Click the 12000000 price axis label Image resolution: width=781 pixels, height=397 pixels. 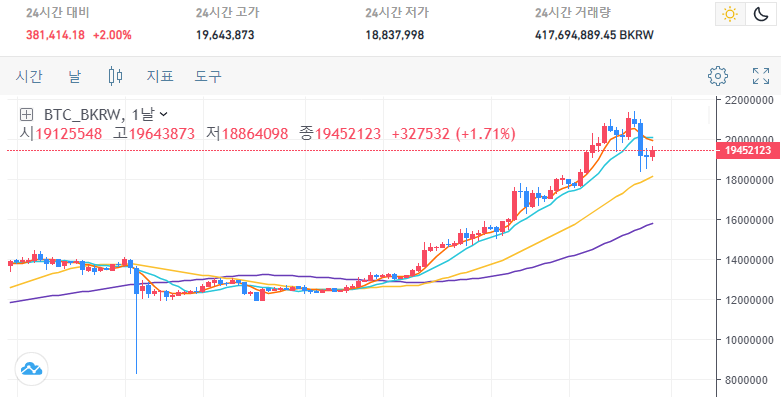point(749,300)
